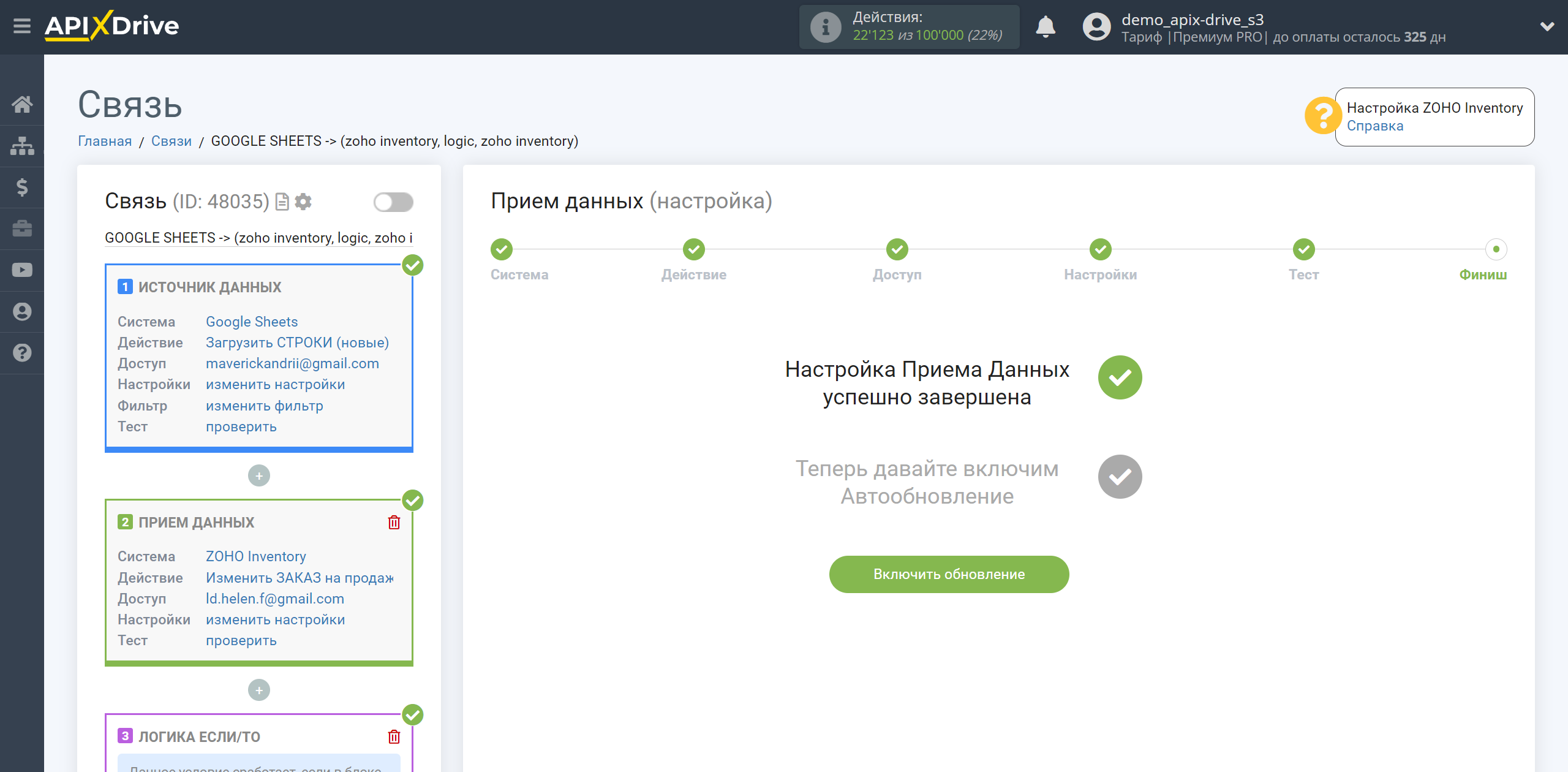Add block with plus below receive block

259,690
